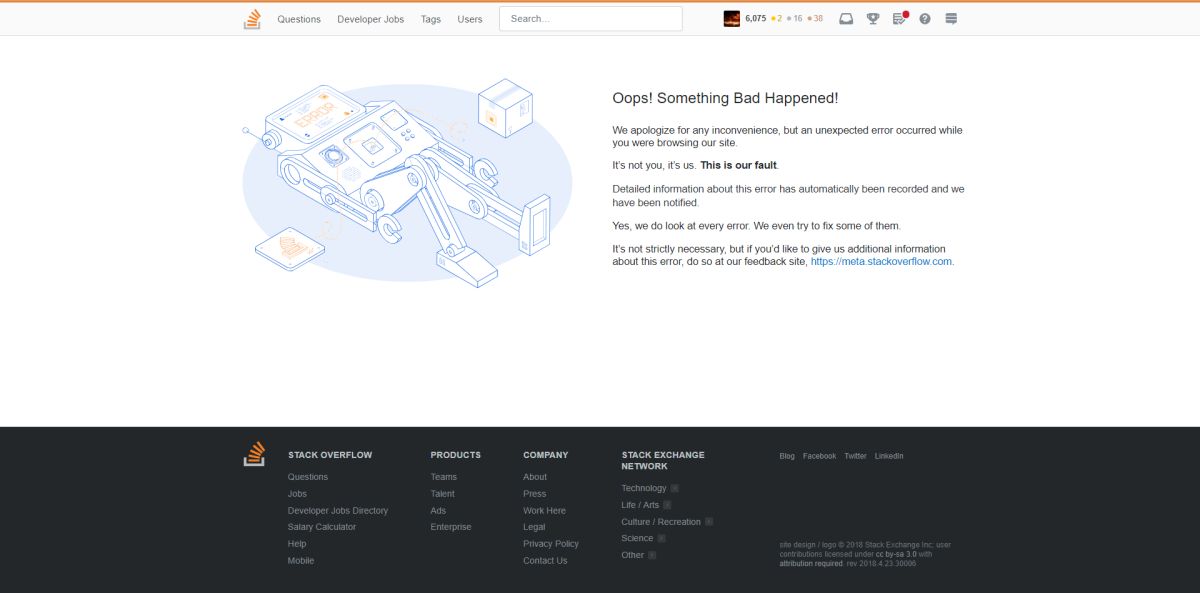Image resolution: width=1200 pixels, height=593 pixels.
Task: Open Mobile link in footer
Action: (x=301, y=561)
